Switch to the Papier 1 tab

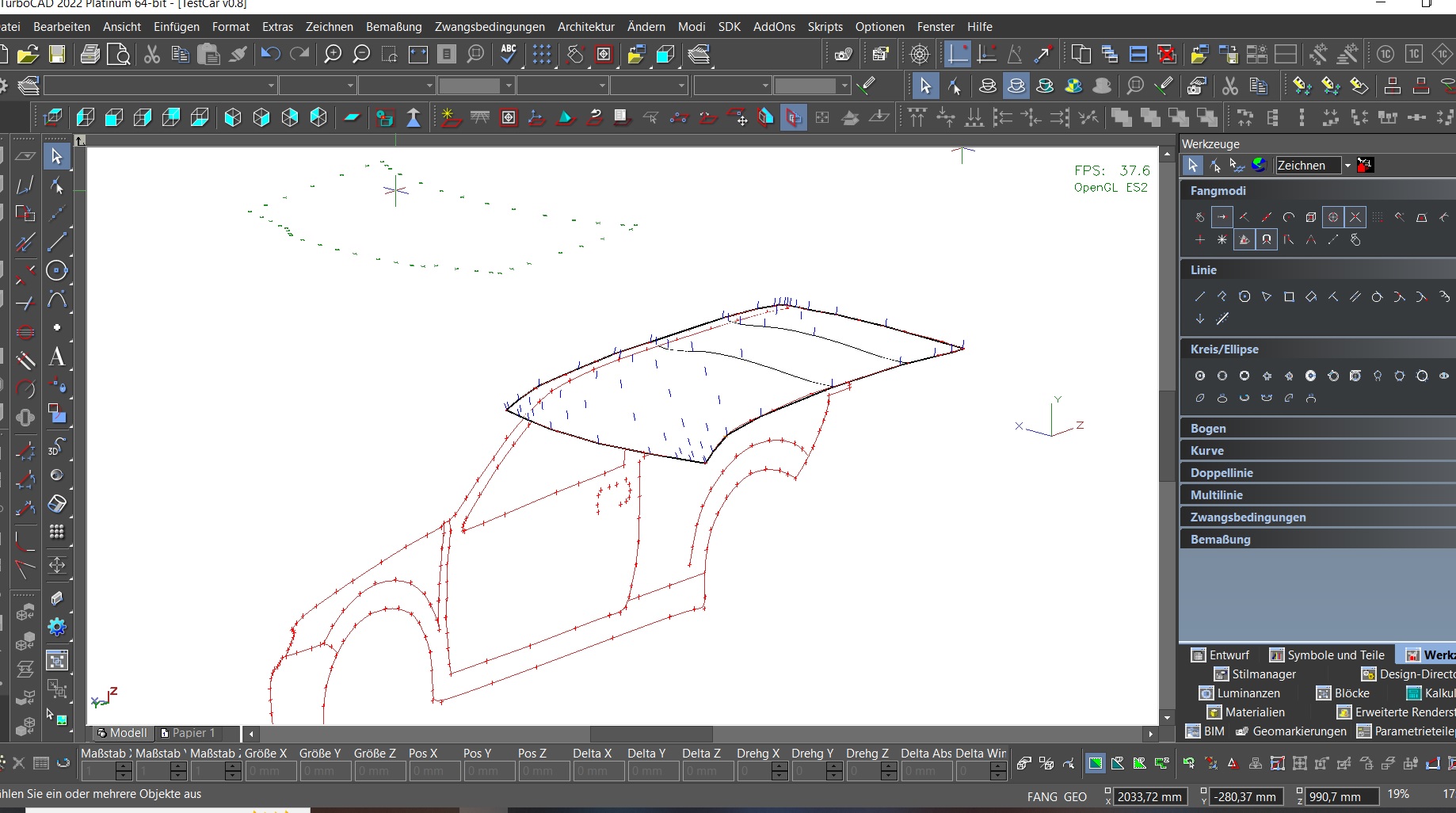point(189,733)
